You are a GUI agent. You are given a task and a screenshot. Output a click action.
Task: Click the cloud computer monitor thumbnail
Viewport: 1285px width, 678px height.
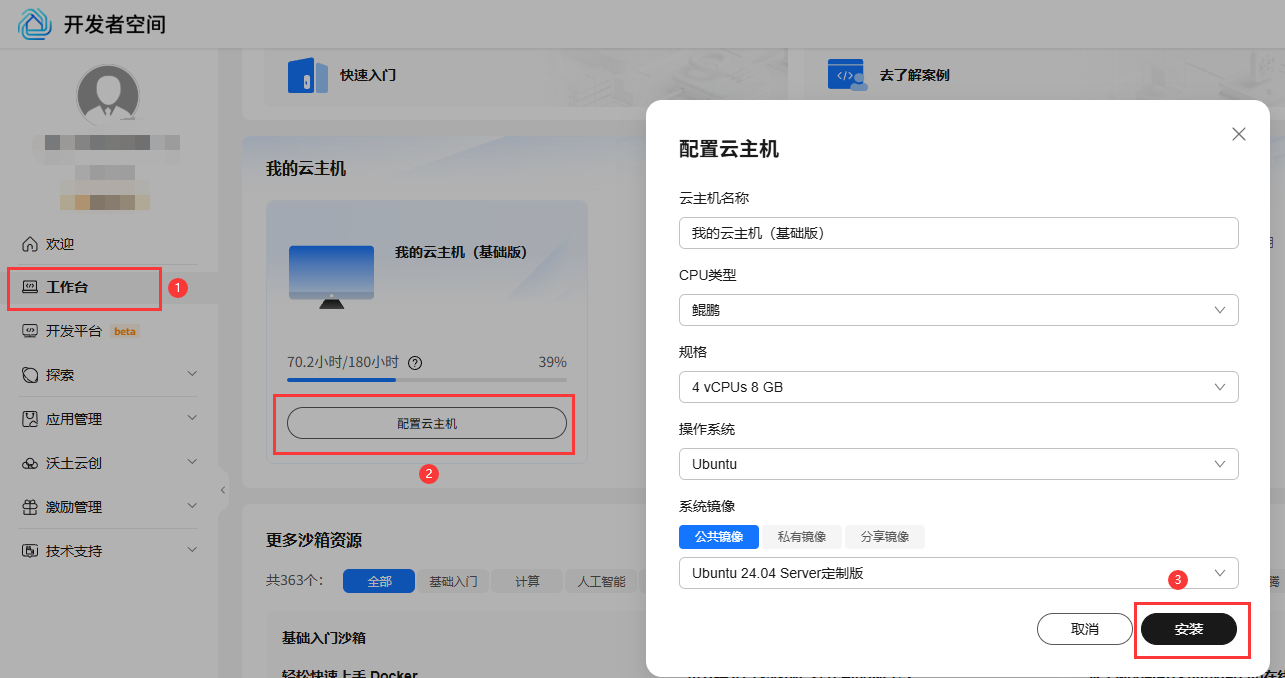point(331,274)
